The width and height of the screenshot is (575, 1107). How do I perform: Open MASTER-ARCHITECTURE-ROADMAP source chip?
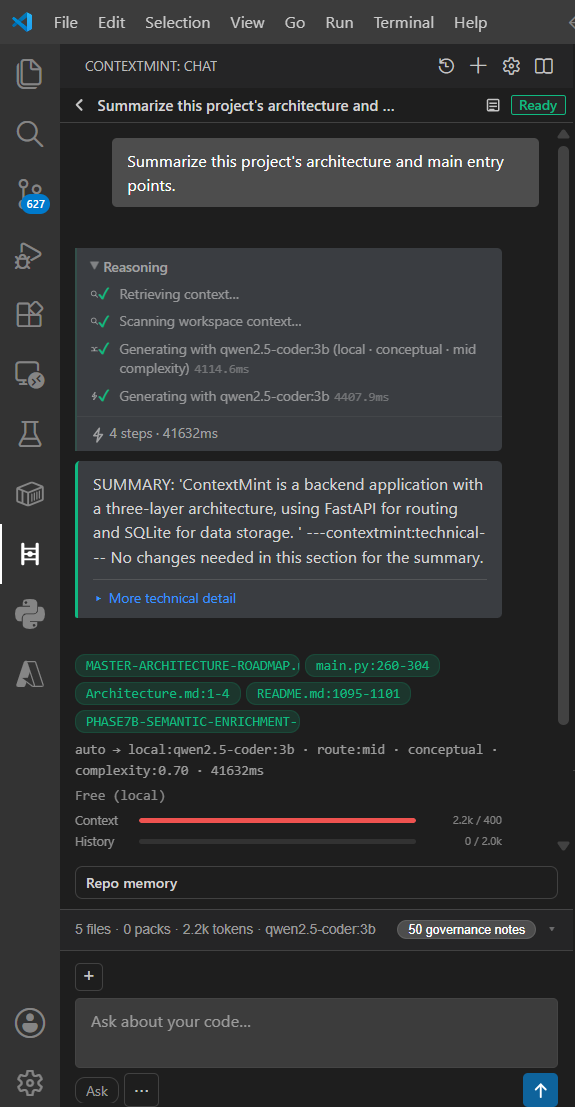[187, 665]
